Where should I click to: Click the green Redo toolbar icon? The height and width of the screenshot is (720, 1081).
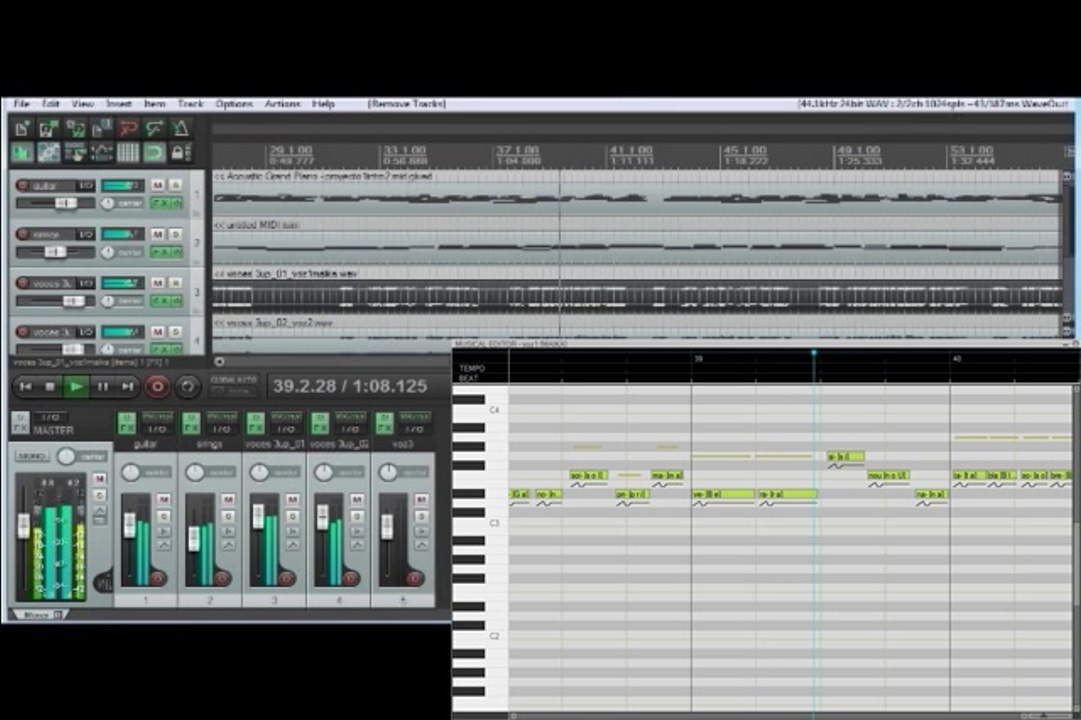tap(154, 128)
